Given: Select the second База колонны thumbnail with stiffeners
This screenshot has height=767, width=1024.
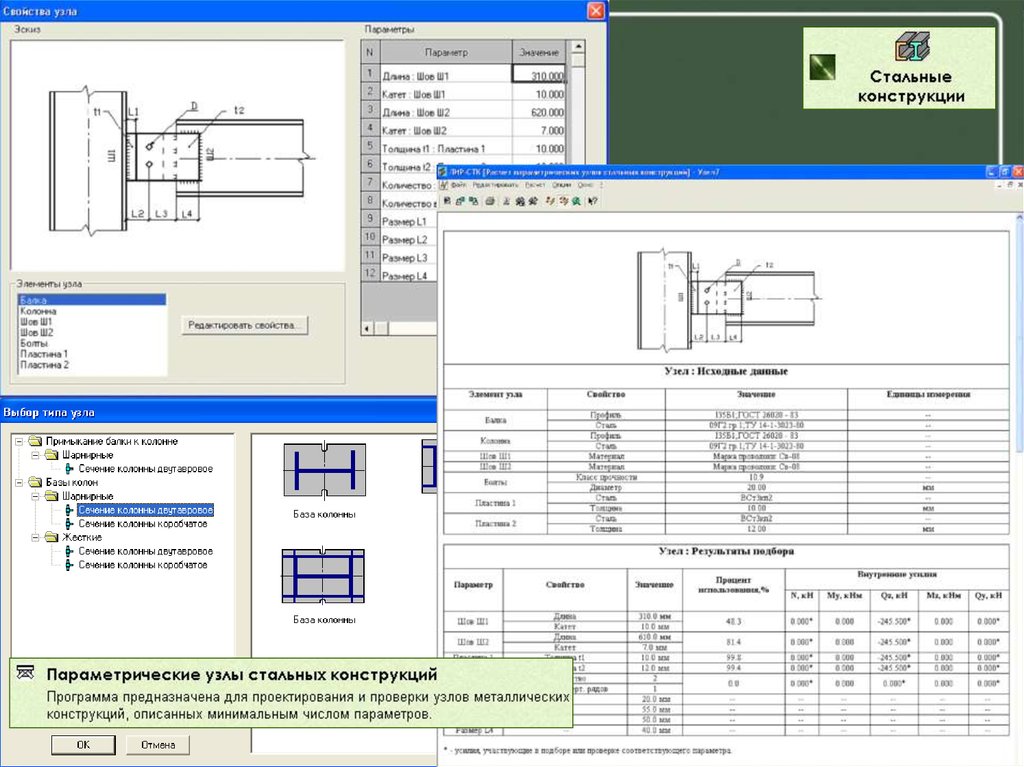Looking at the screenshot, I should 324,576.
